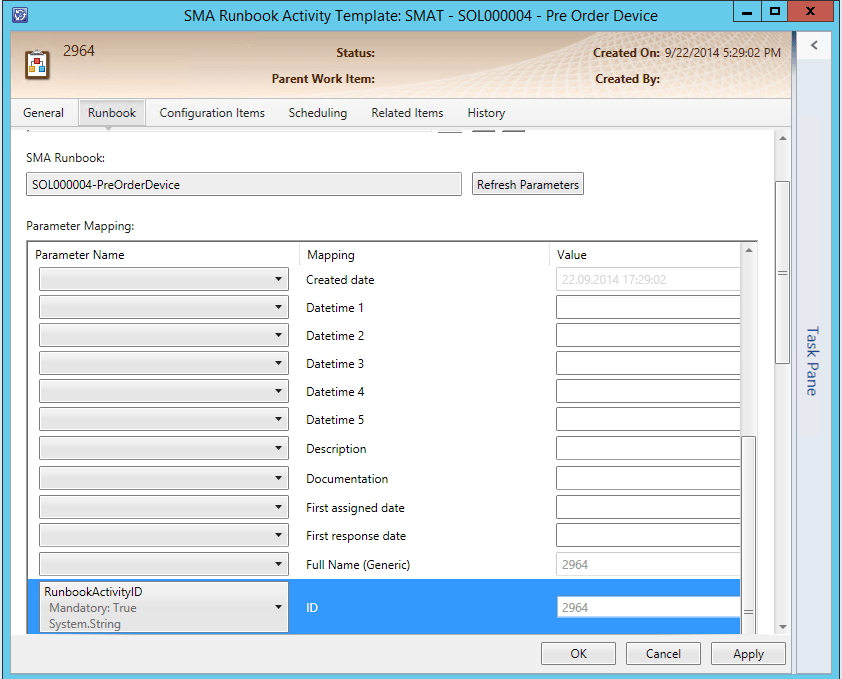Viewport: 842px width, 679px height.
Task: Open parameter dropdown for Datetime 5
Action: tap(164, 419)
